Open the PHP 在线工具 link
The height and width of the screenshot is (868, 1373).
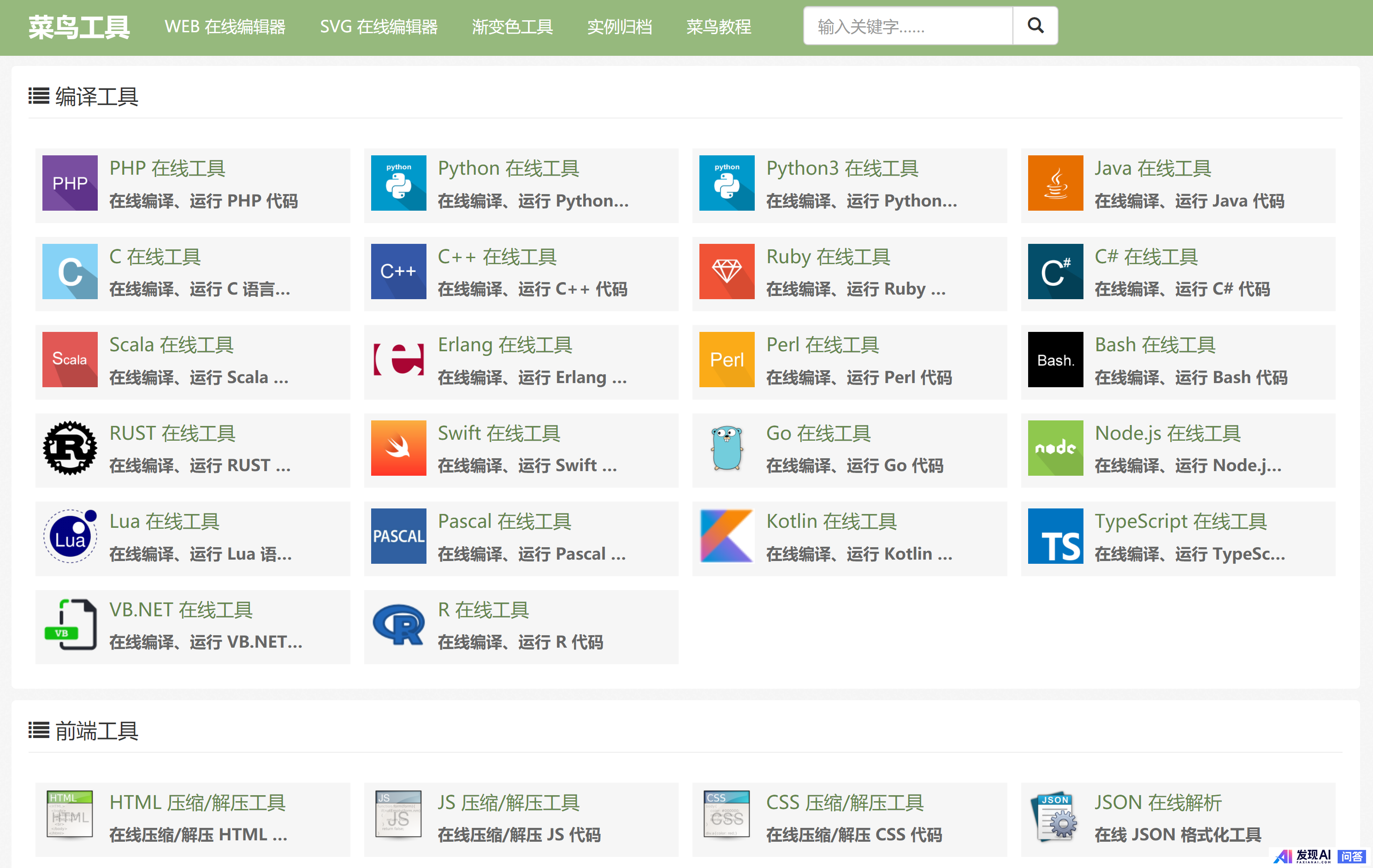167,169
